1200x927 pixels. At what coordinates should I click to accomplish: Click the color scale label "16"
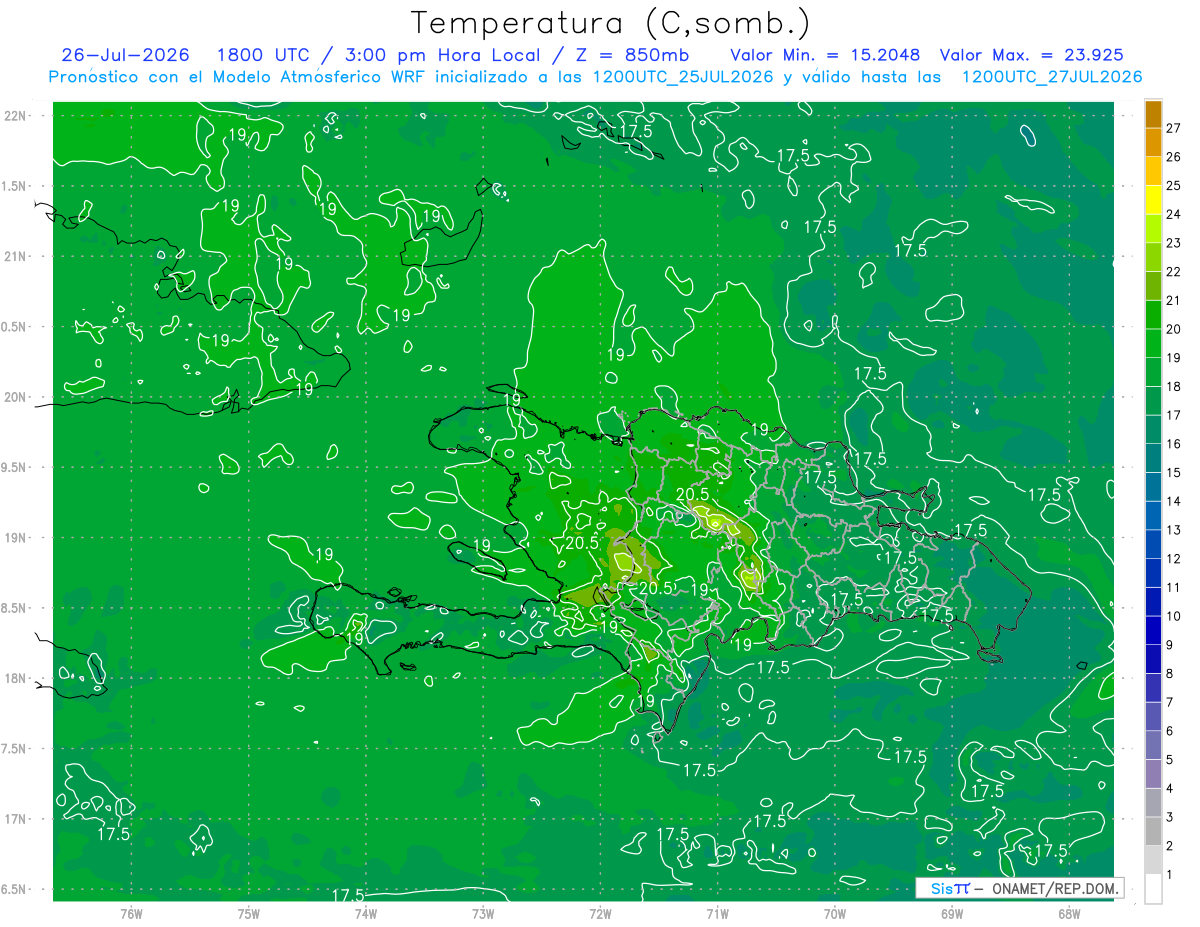1173,444
